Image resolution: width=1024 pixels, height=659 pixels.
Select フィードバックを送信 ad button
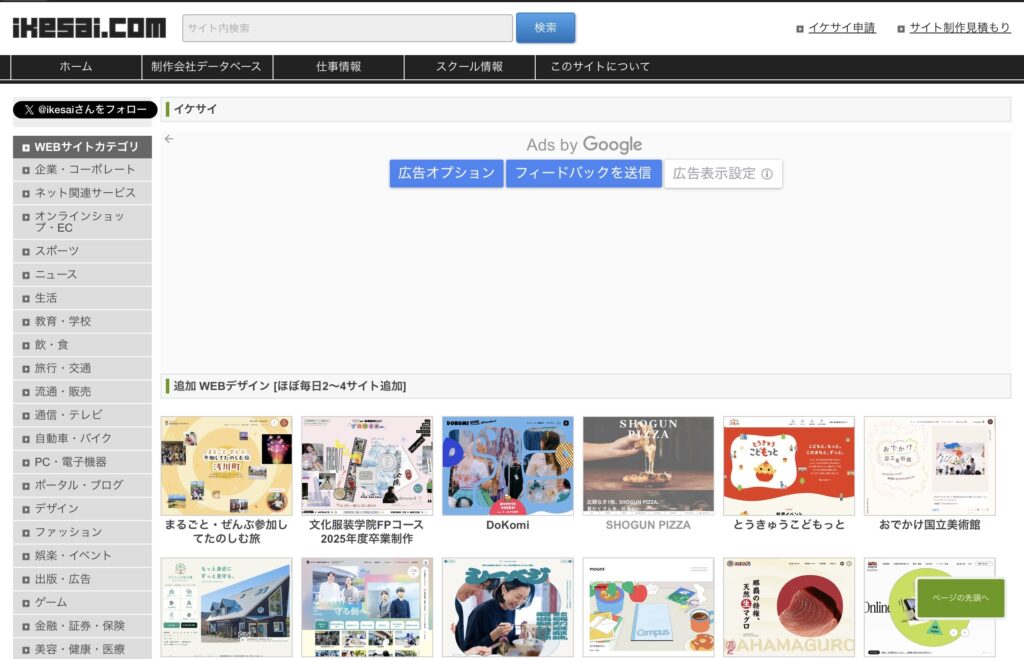point(583,173)
